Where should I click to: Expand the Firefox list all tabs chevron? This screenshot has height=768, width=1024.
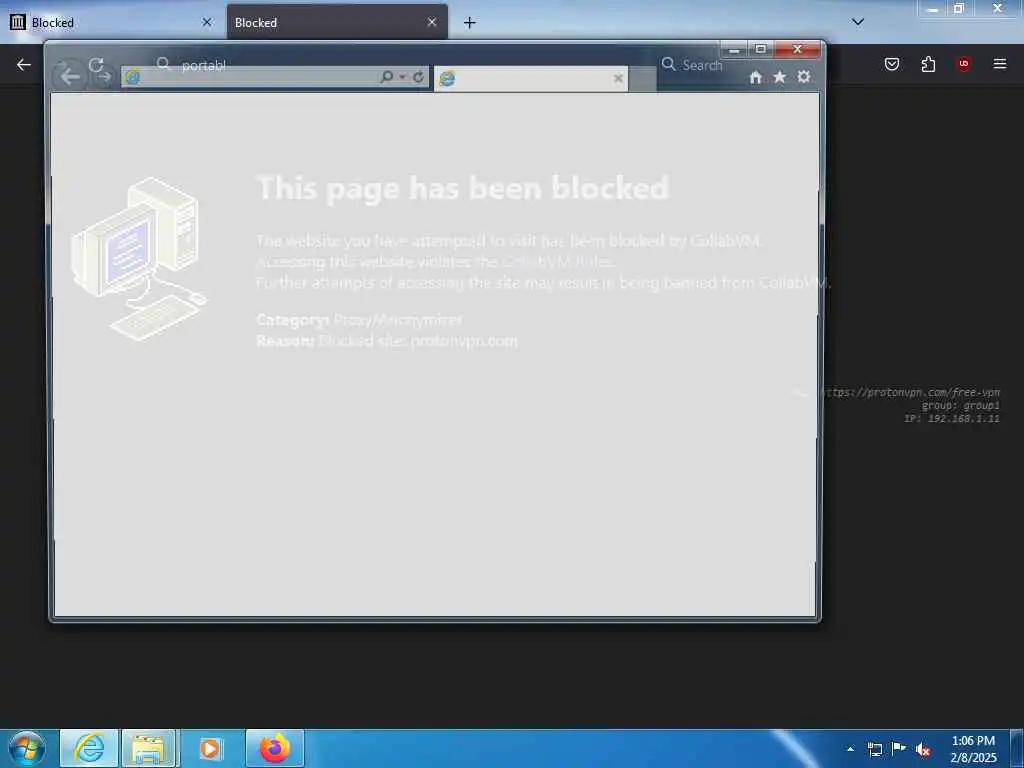[x=858, y=22]
